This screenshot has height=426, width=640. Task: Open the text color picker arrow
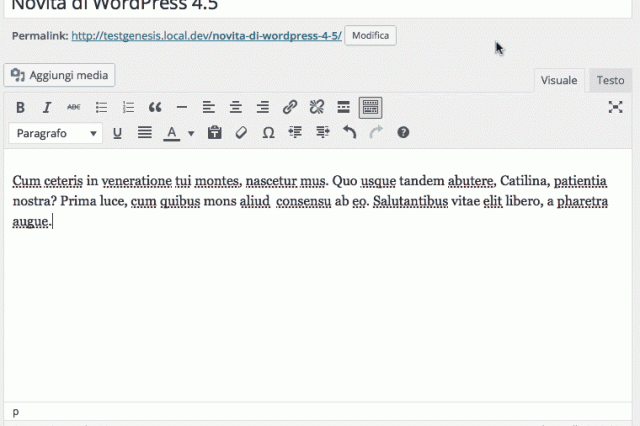click(191, 133)
